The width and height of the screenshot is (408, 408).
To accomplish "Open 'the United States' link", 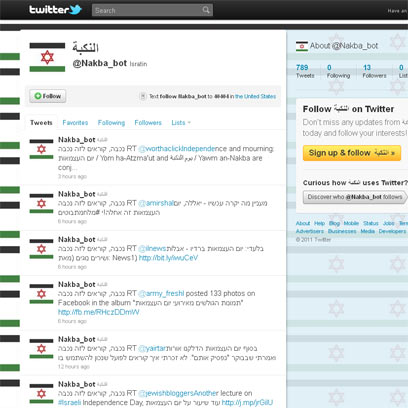I will coord(256,96).
